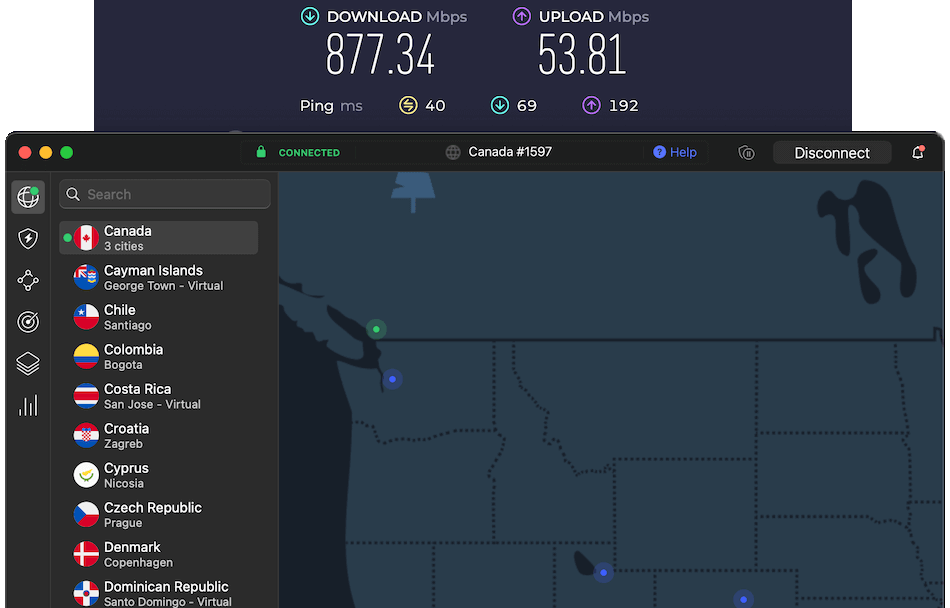
Task: Open Meshnet nodes sidebar icon
Action: point(28,280)
